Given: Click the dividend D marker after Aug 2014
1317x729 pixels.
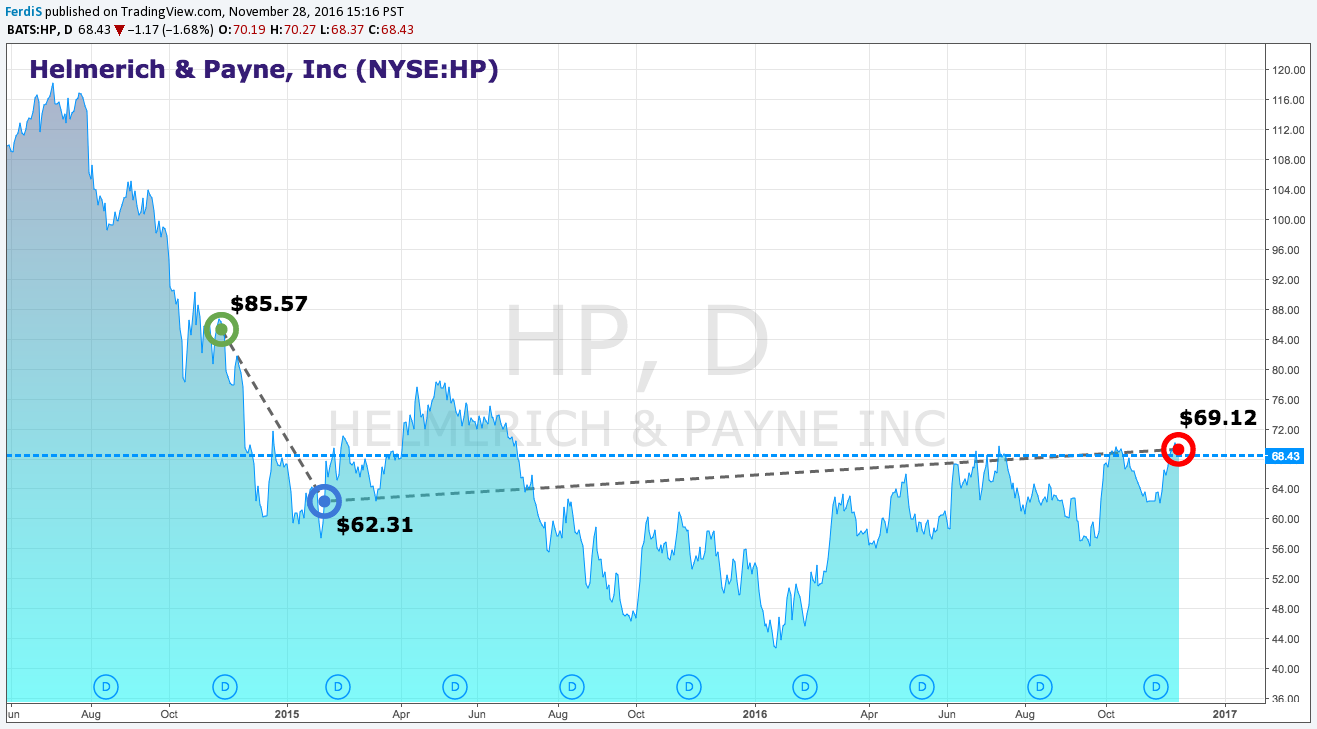Looking at the screenshot, I should click(107, 686).
